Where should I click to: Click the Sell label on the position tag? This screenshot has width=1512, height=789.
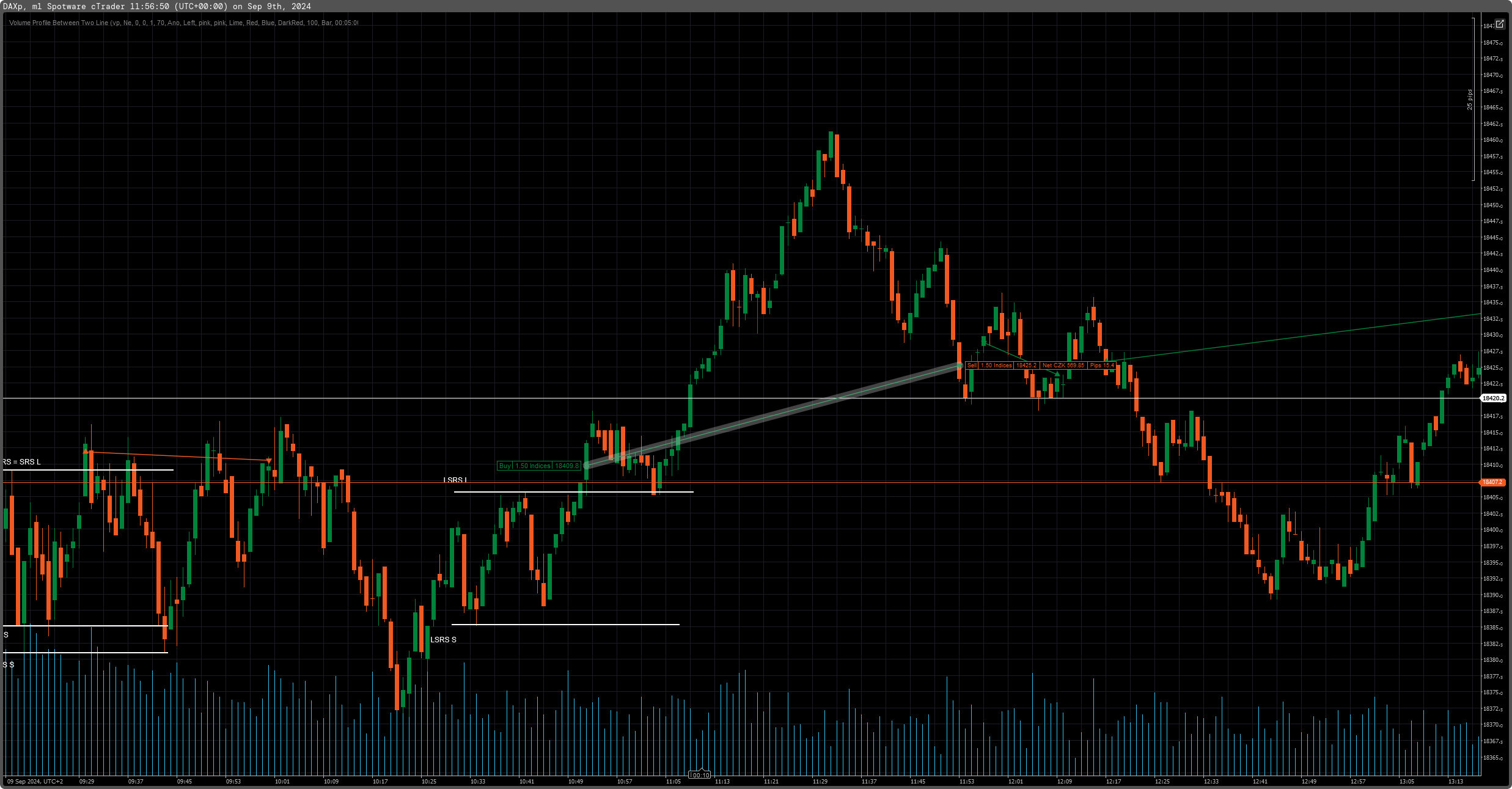[972, 365]
